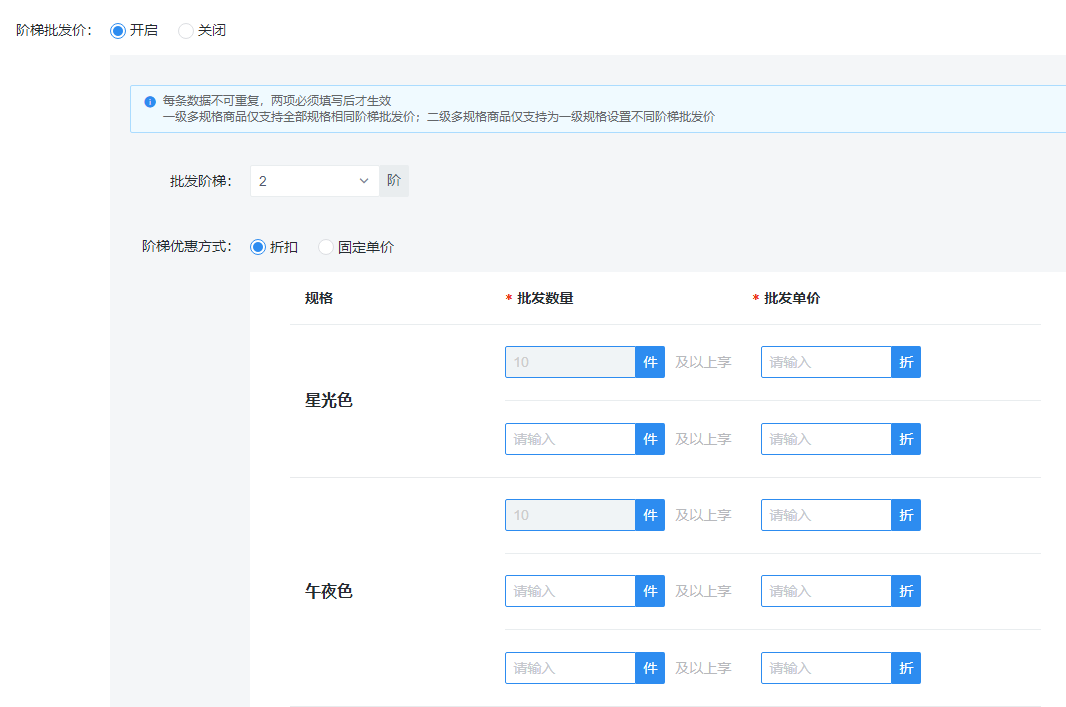This screenshot has width=1066, height=707.
Task: Click the info icon in the blue notice bar
Action: point(150,100)
